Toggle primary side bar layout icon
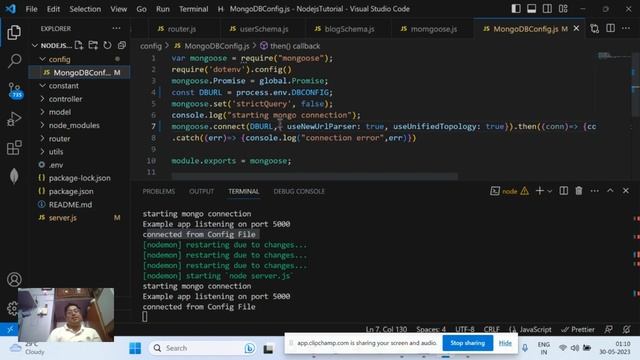The image size is (640, 360). click(516, 9)
